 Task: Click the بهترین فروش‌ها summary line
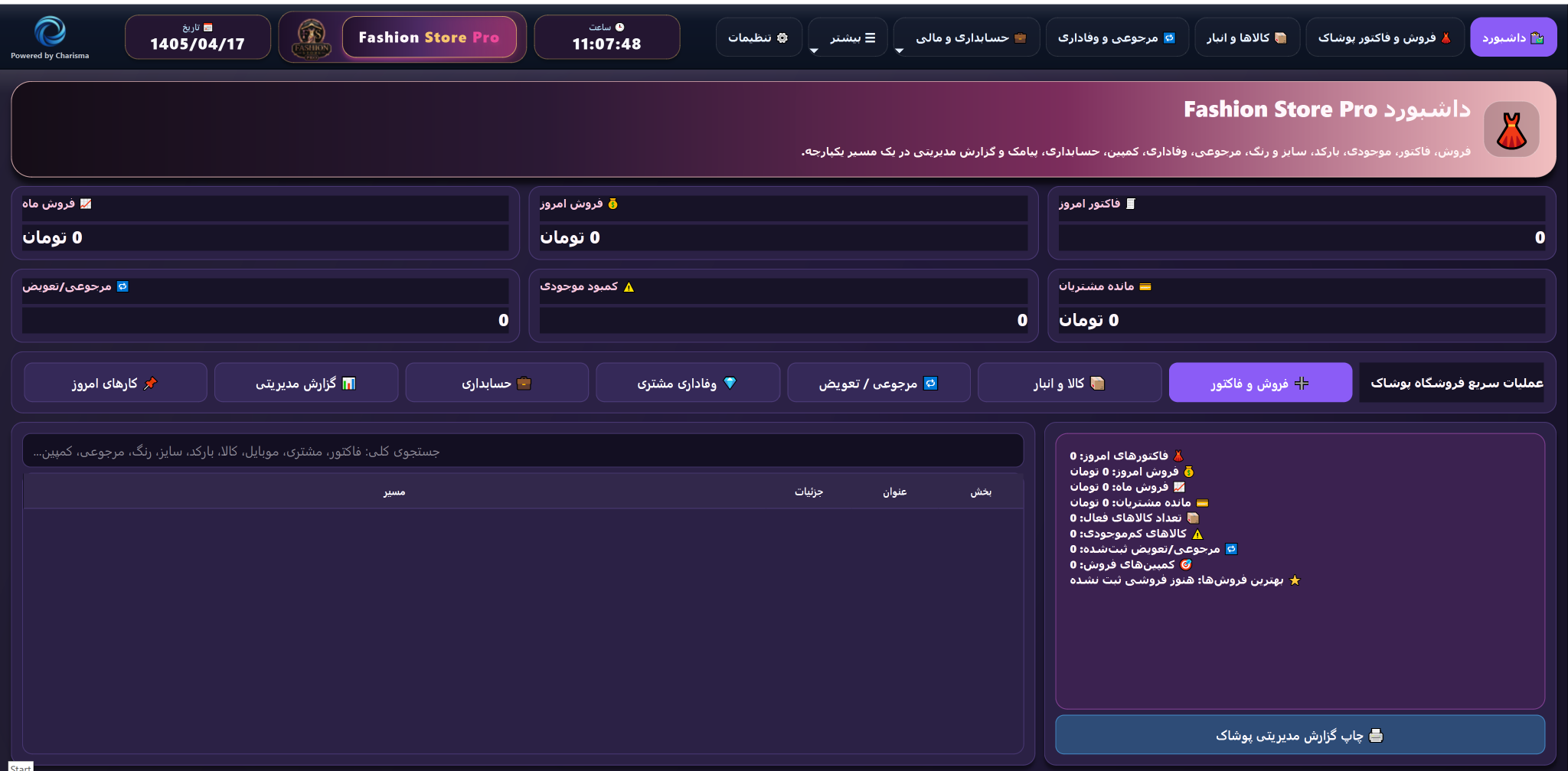[x=1185, y=580]
